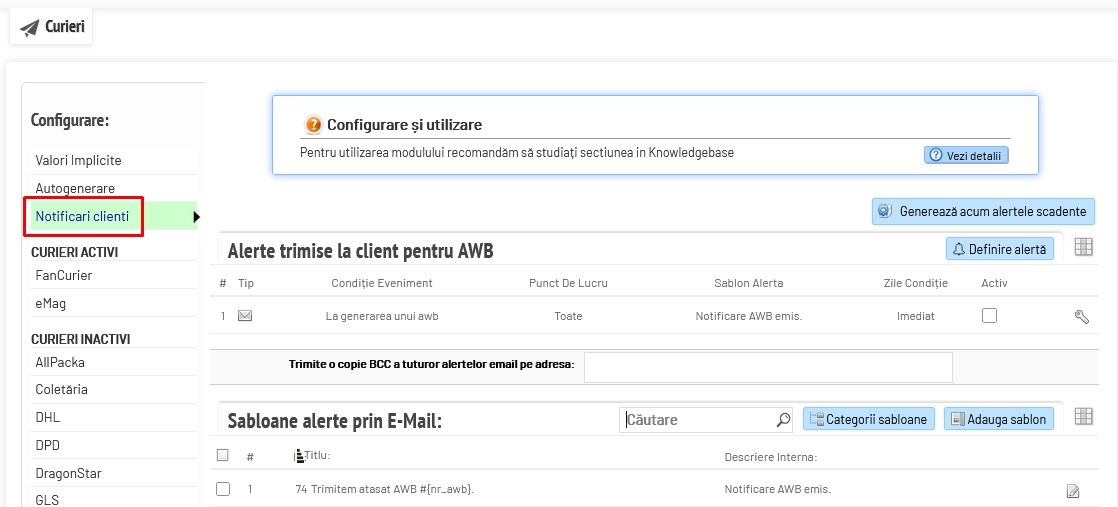Viewport: 1118px width, 507px height.
Task: Toggle the select-all templates checkbox
Action: pyautogui.click(x=223, y=455)
